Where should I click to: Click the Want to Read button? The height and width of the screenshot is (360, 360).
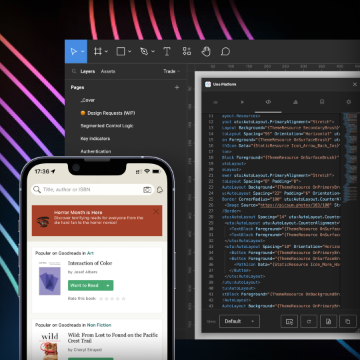pyautogui.click(x=85, y=286)
